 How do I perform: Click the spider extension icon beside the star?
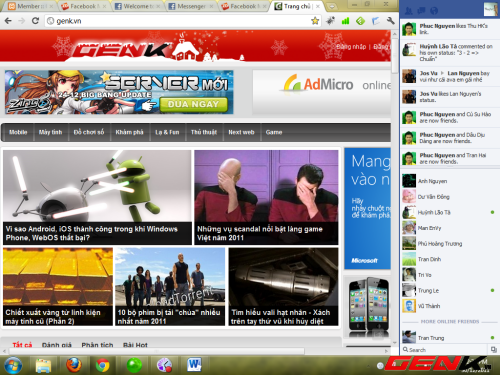click(330, 21)
